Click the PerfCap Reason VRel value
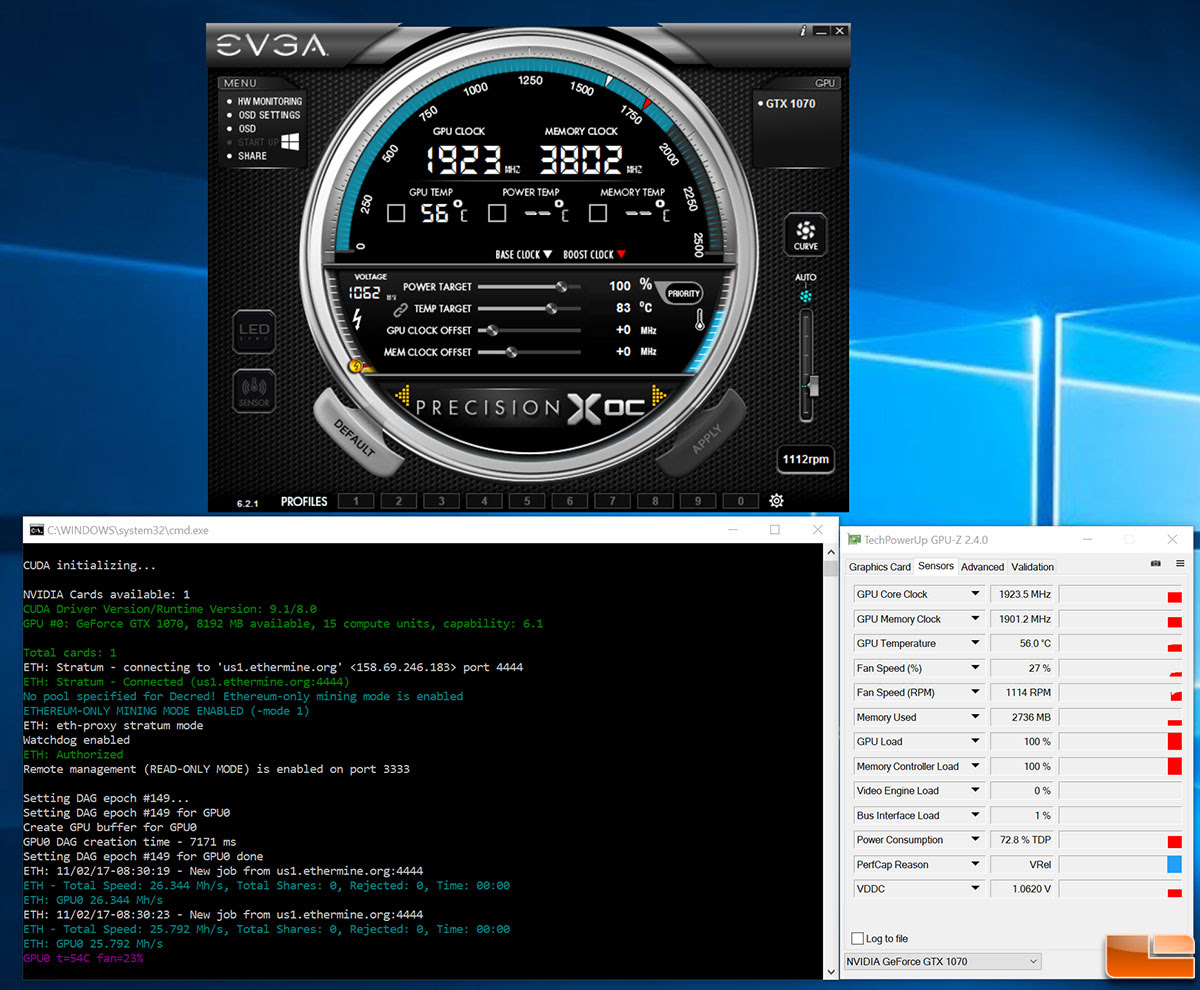Image resolution: width=1200 pixels, height=990 pixels. [1020, 865]
